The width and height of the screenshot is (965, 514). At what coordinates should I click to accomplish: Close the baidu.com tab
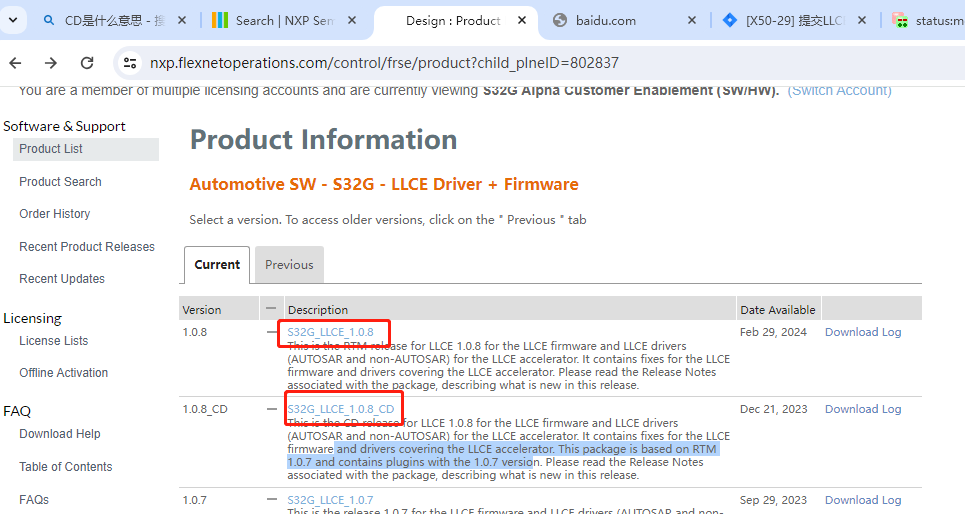692,20
